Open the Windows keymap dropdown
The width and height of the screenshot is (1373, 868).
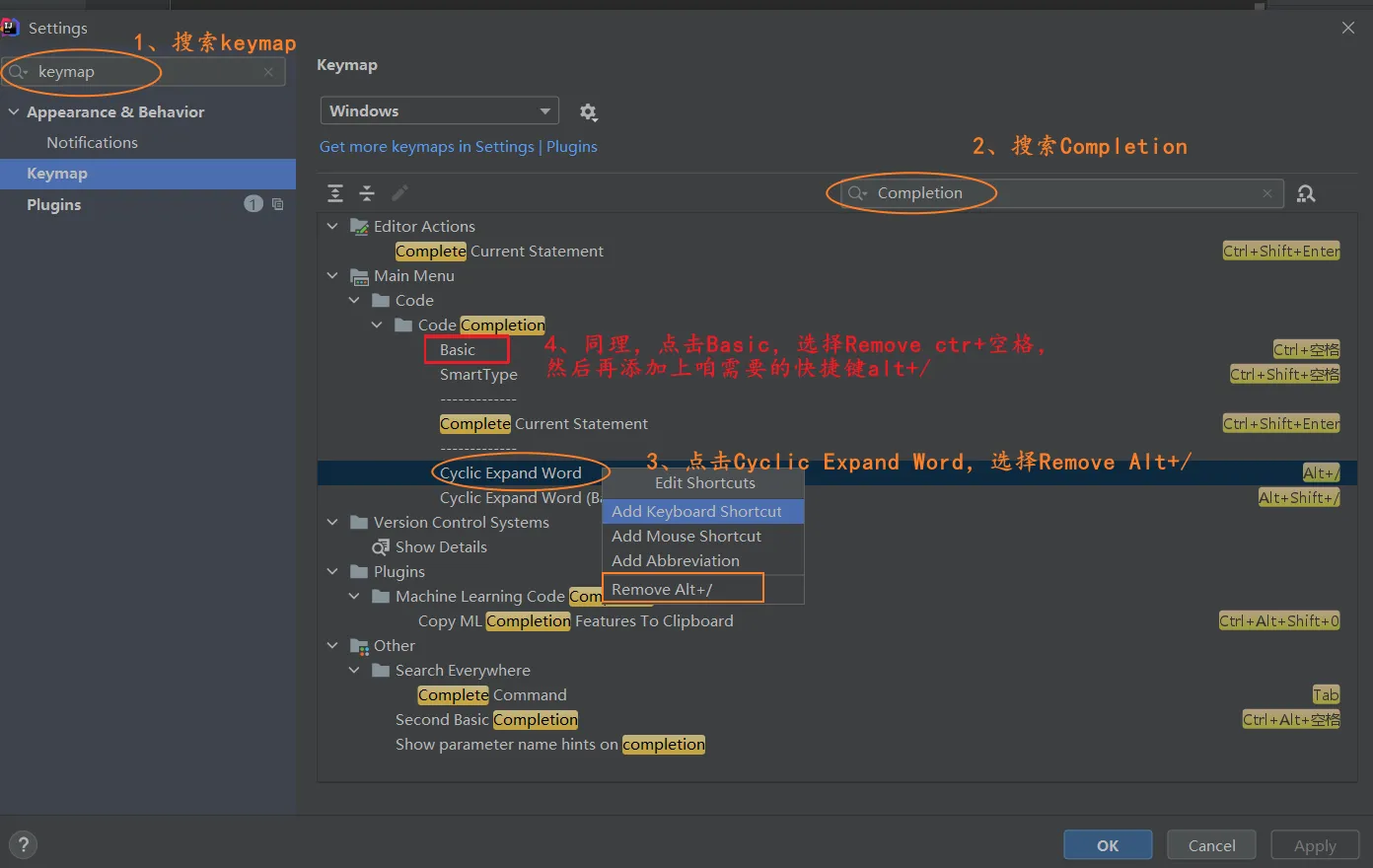440,110
